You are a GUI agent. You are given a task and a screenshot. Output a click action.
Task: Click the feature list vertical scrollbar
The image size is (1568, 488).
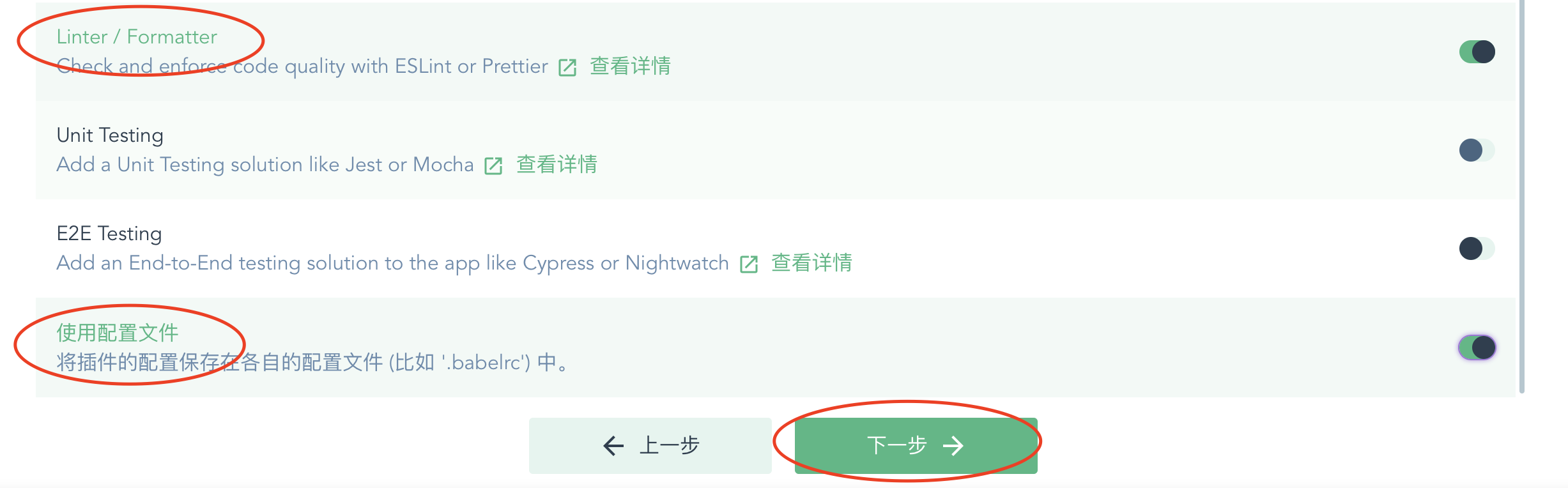point(1522,197)
